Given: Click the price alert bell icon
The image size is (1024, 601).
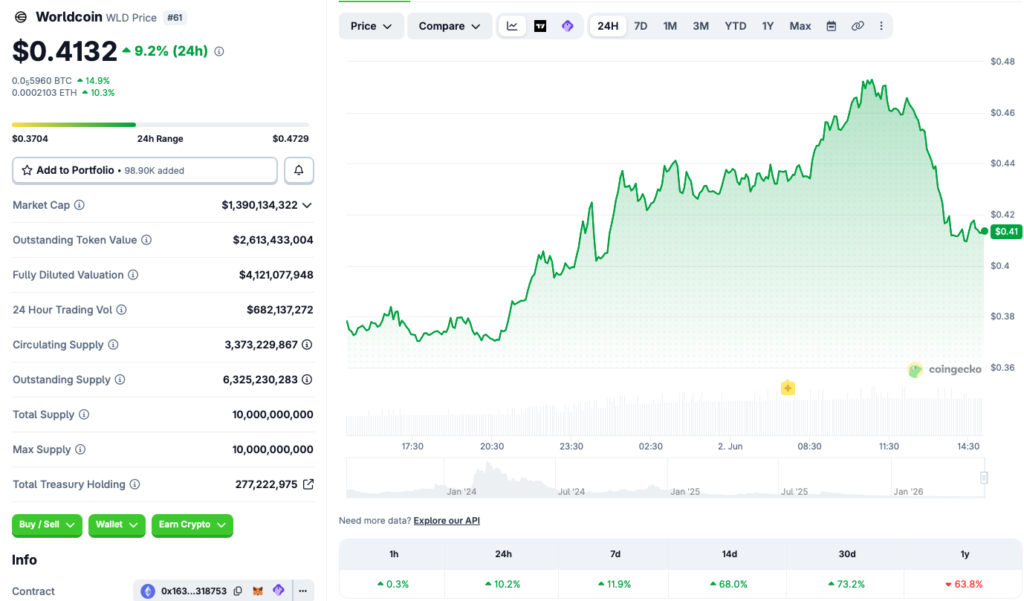Looking at the screenshot, I should pos(298,171).
